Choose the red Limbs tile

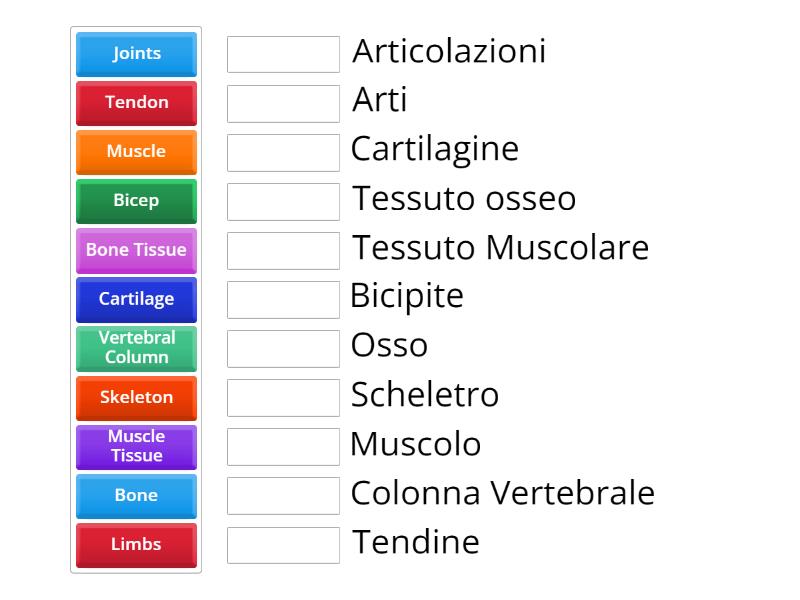coord(136,544)
